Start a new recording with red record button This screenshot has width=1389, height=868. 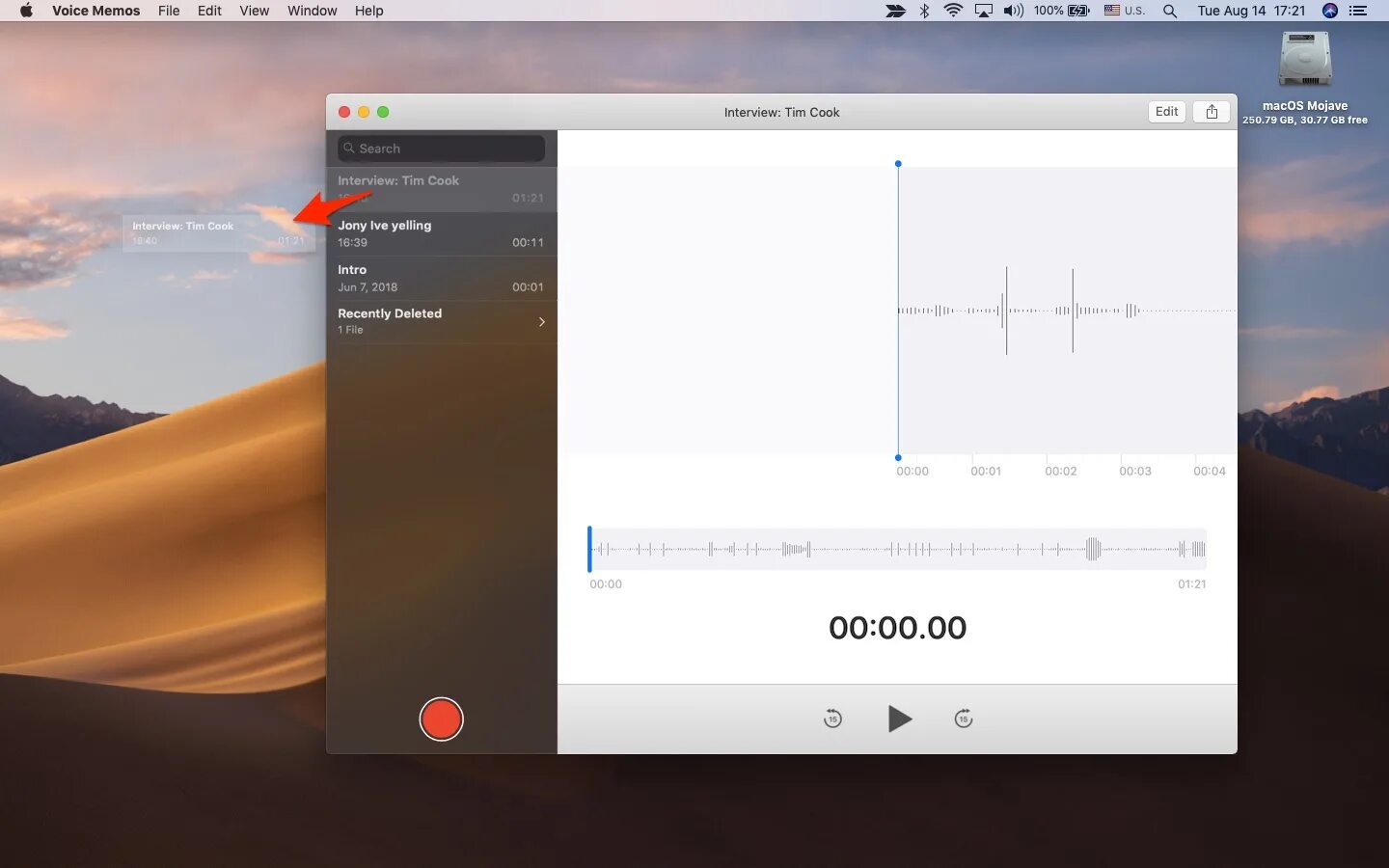(x=441, y=719)
